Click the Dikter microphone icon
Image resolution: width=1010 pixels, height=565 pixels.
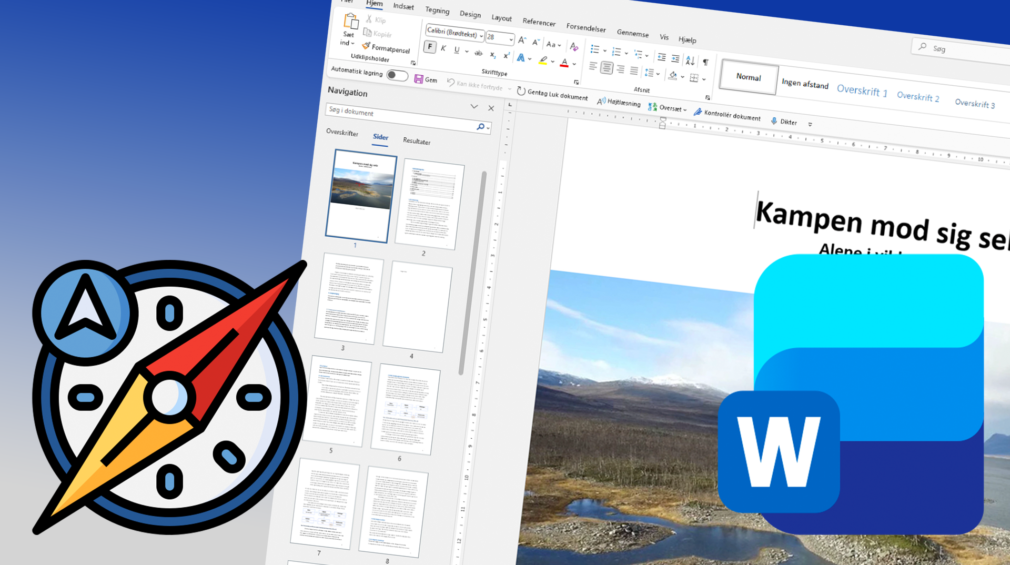coord(773,121)
